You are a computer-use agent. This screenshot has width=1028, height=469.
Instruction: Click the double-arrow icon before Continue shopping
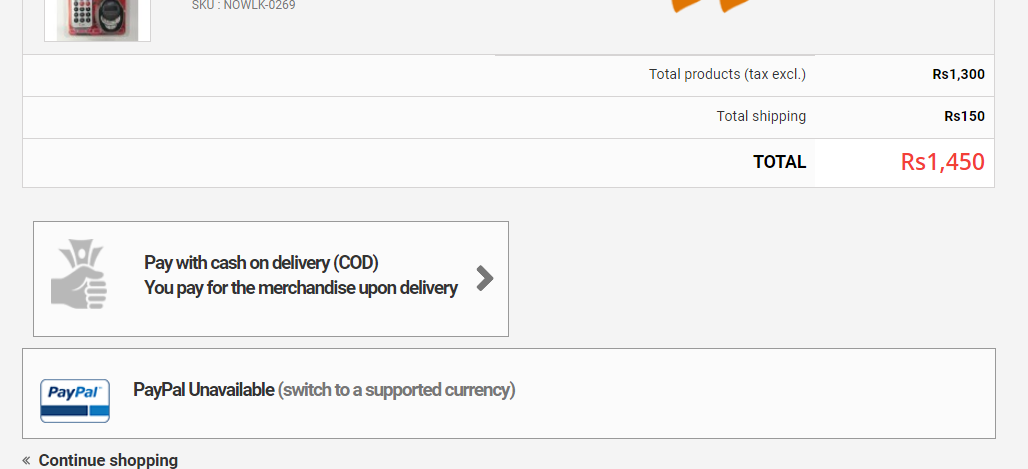[x=26, y=461]
